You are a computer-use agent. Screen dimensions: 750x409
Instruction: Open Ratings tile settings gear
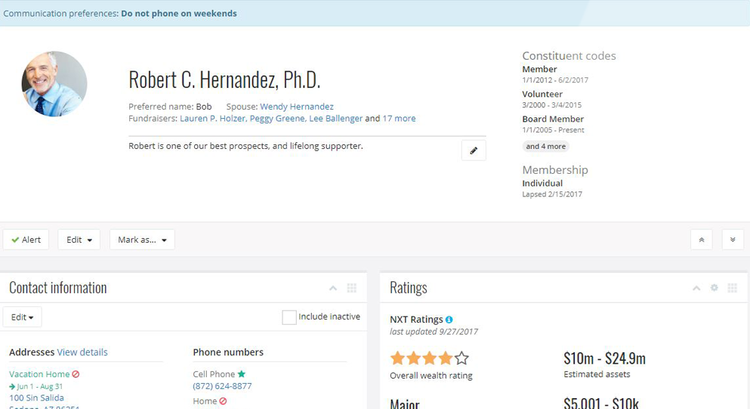coord(714,288)
